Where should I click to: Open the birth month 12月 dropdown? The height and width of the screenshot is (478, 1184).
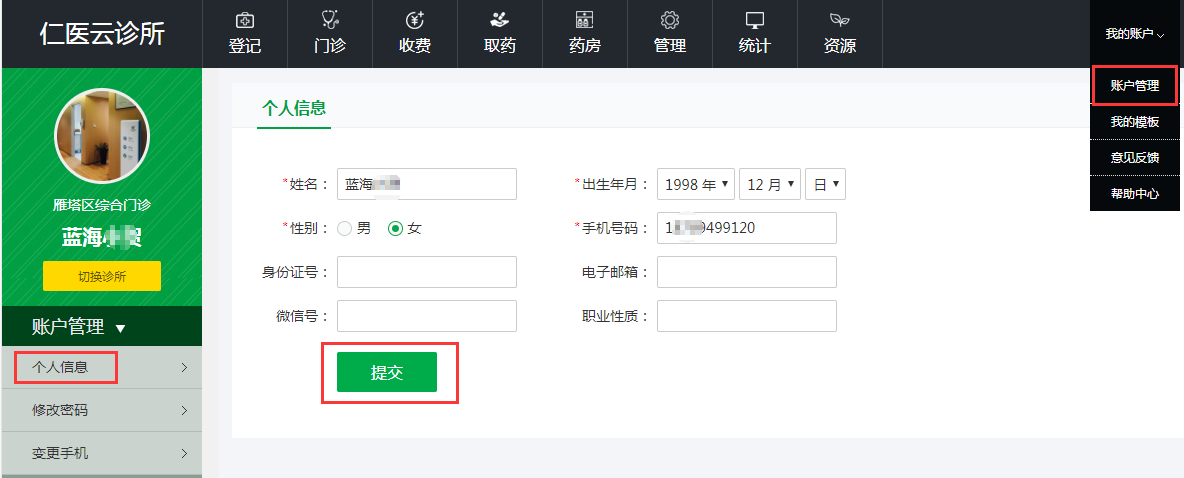tap(770, 184)
